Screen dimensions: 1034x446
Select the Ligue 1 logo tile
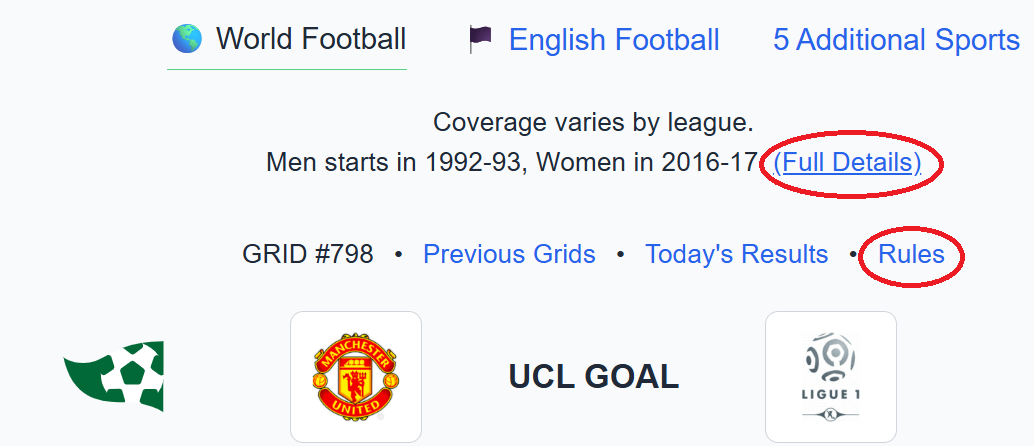point(830,377)
